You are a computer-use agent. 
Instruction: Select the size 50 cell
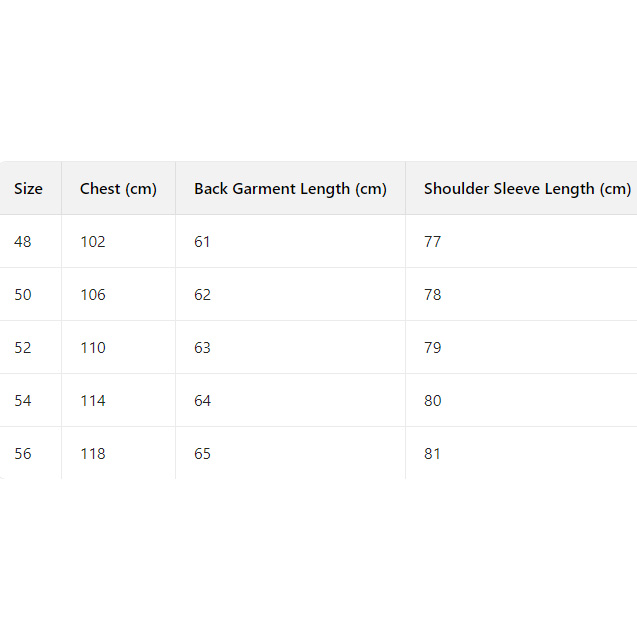coord(23,295)
